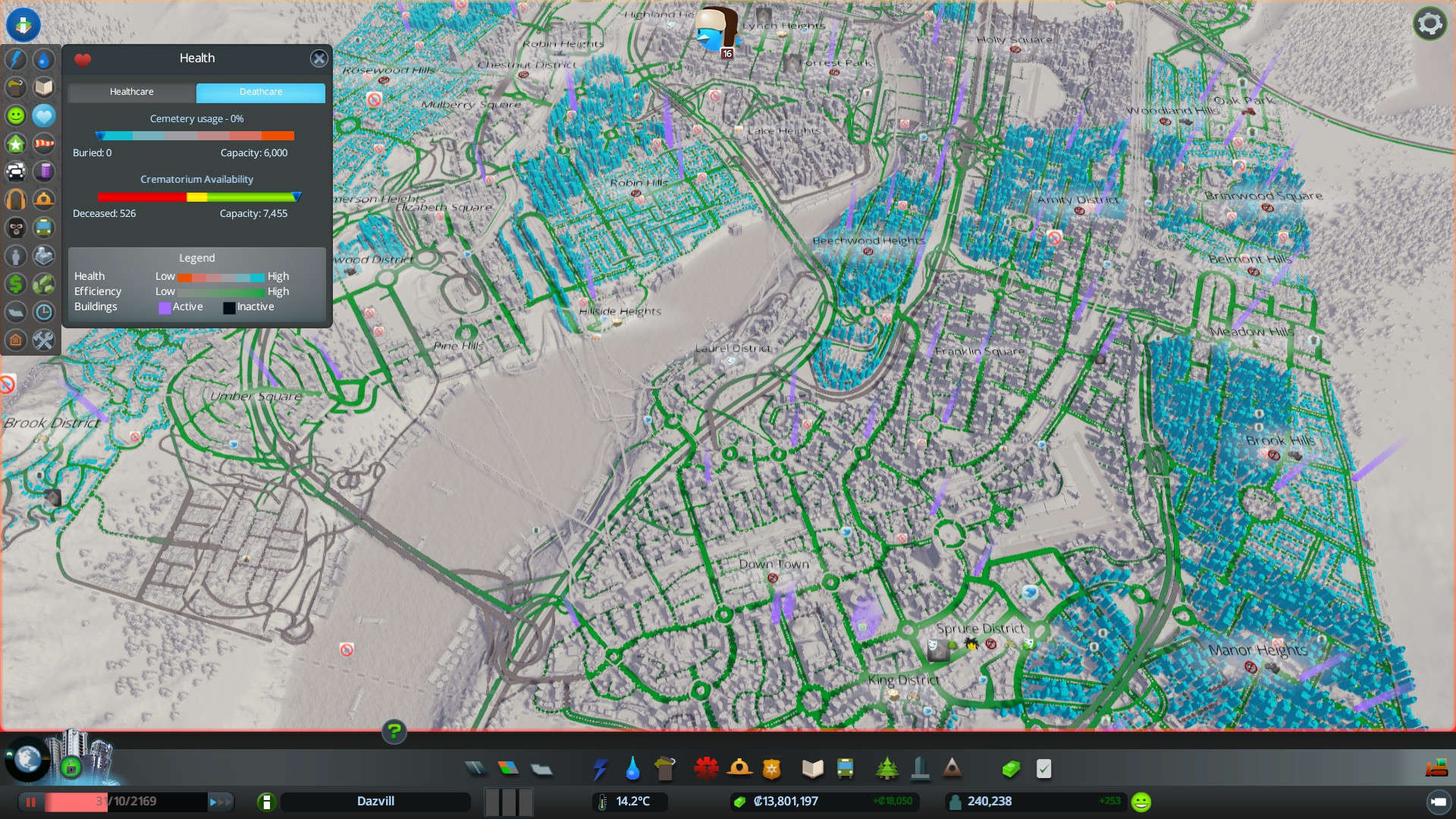
Task: Close the Health info panel
Action: [319, 58]
